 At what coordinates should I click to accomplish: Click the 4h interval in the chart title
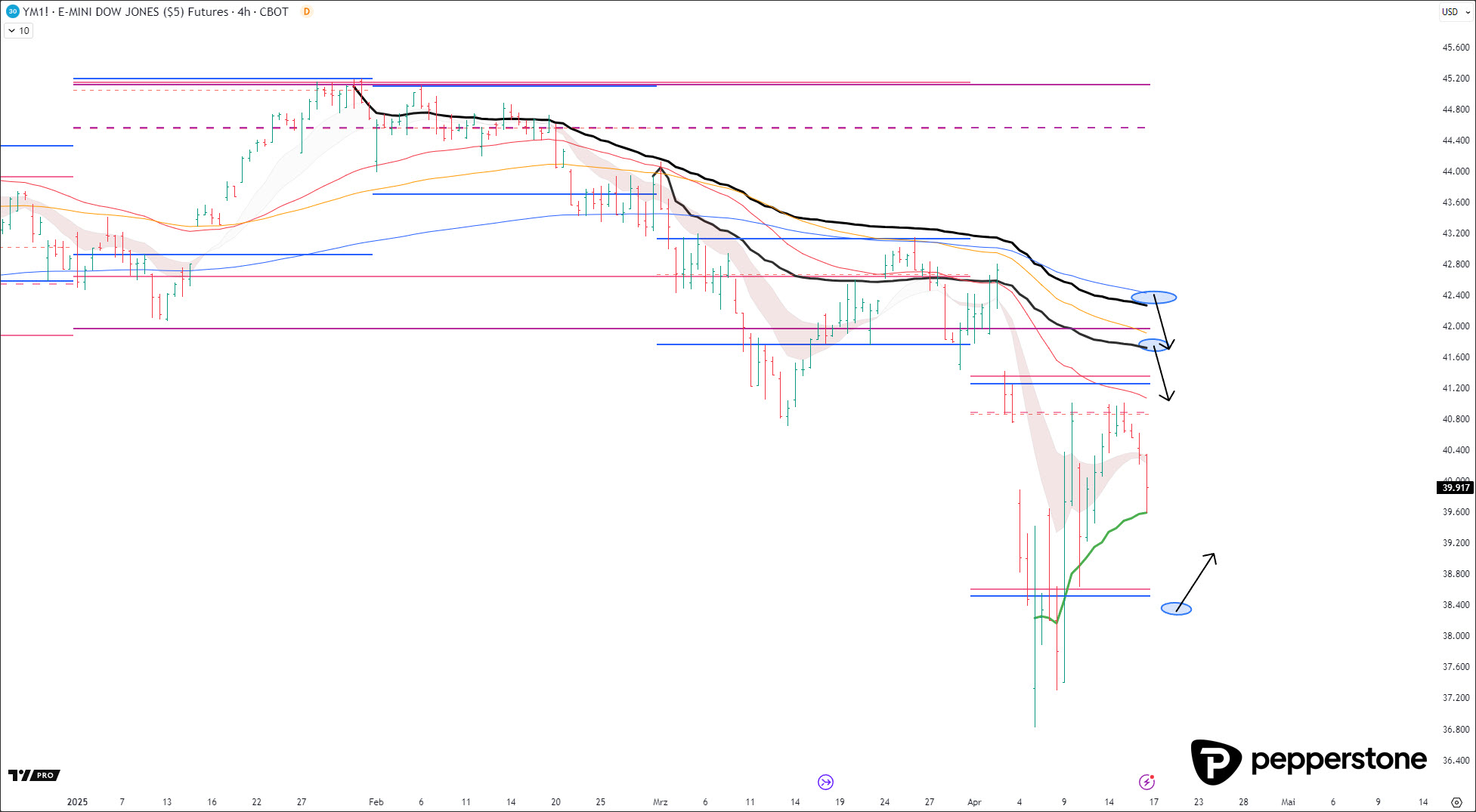[x=243, y=12]
